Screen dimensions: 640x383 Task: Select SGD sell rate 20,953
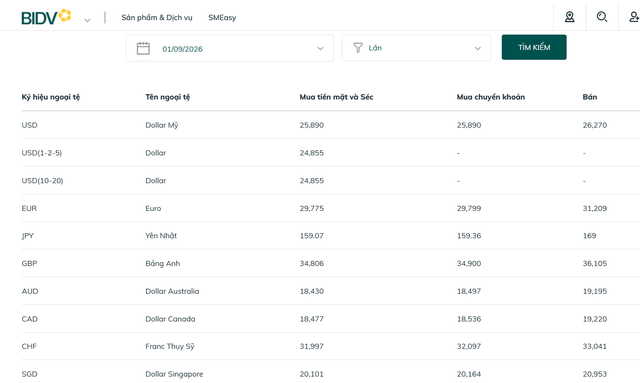click(595, 374)
